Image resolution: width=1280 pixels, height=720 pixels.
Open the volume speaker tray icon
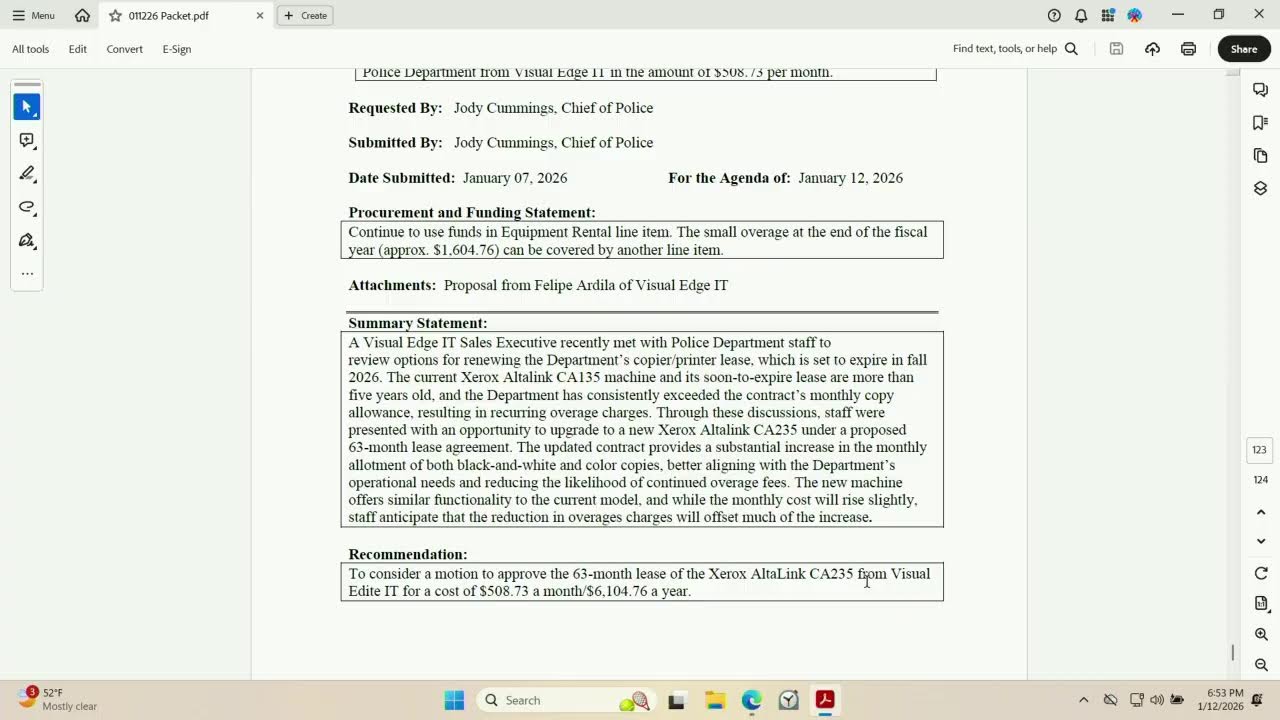click(1157, 700)
